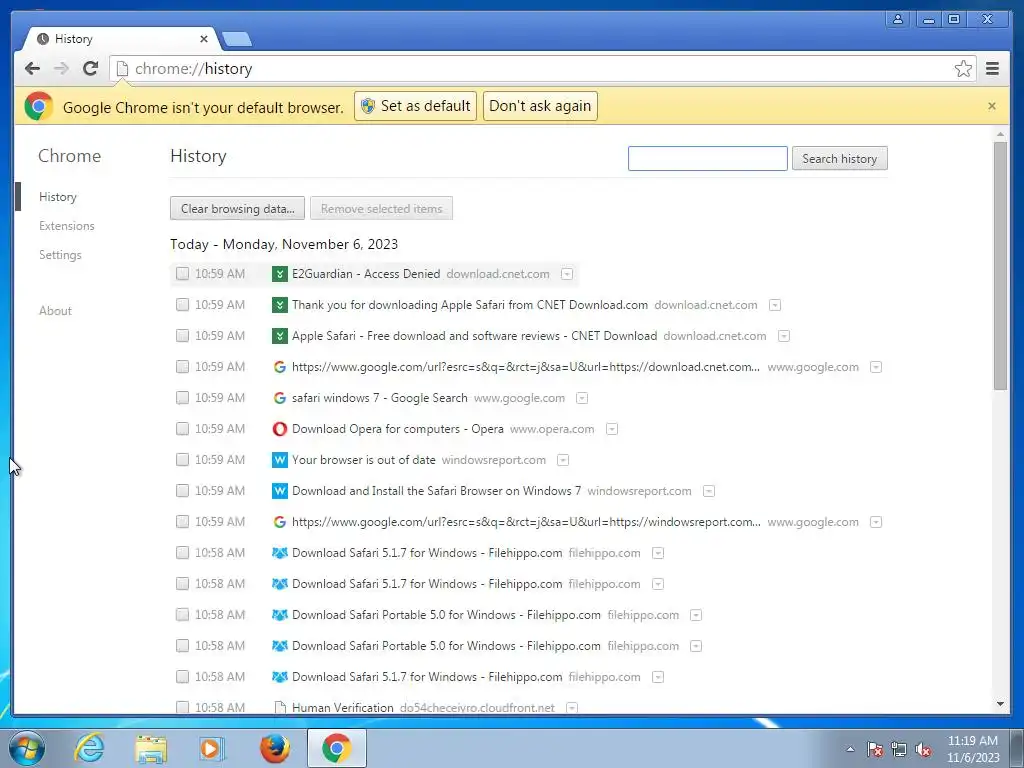Select the Chrome taskbar button

pos(336,748)
